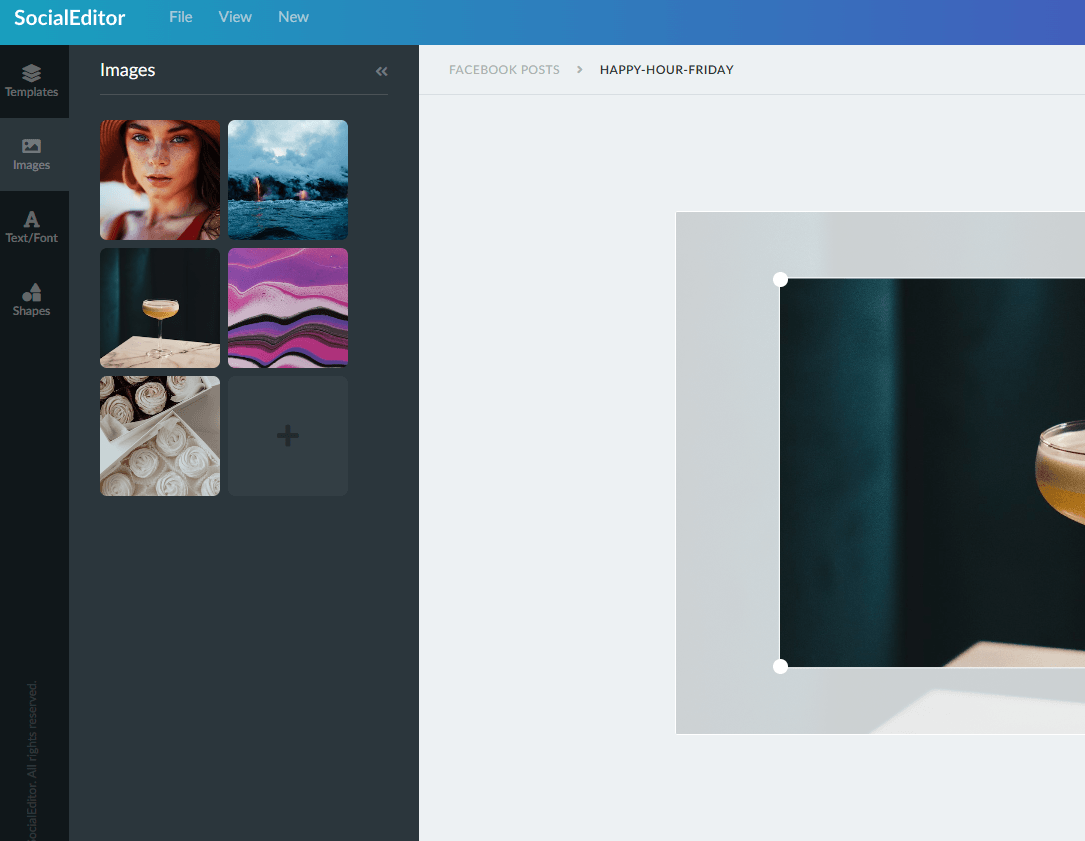Select the Images sidebar tab
The height and width of the screenshot is (841, 1085).
tap(31, 154)
